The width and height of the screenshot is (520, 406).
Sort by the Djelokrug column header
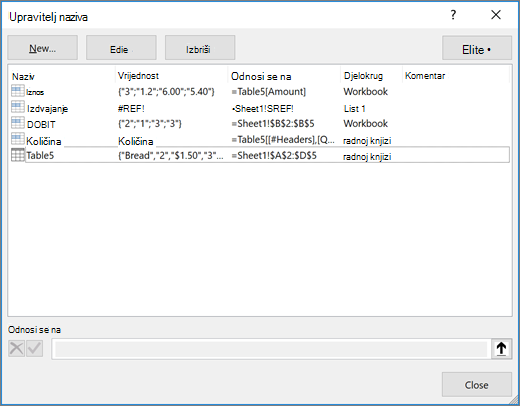coord(363,76)
